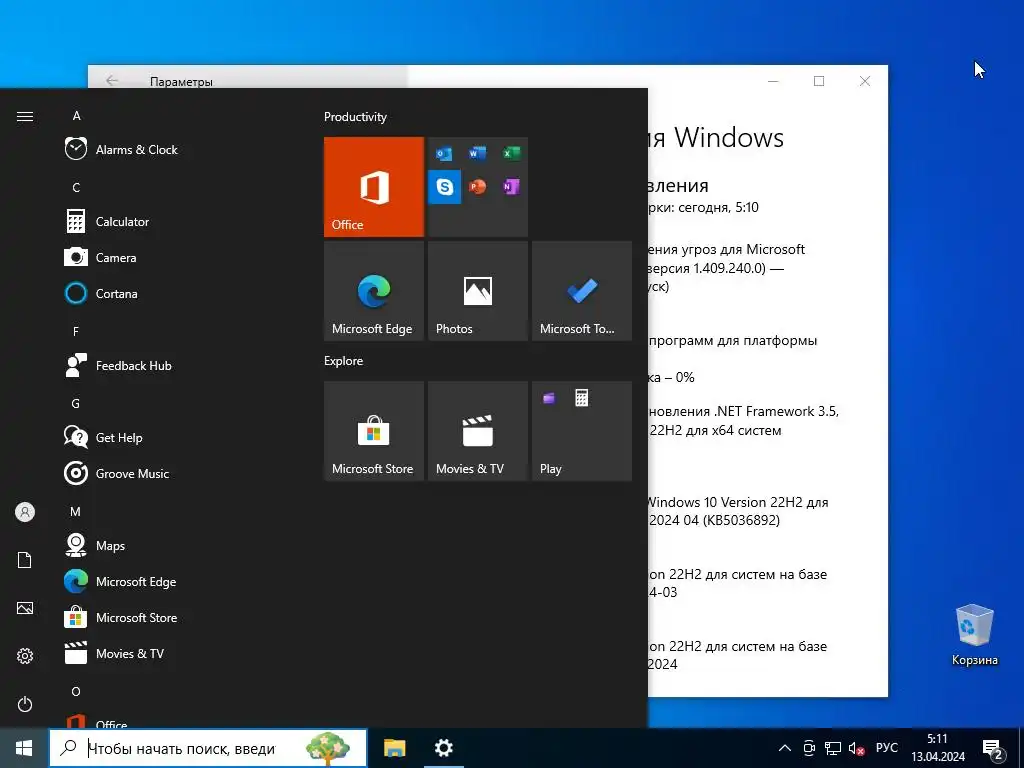Open the Movies & TV tile

click(477, 431)
